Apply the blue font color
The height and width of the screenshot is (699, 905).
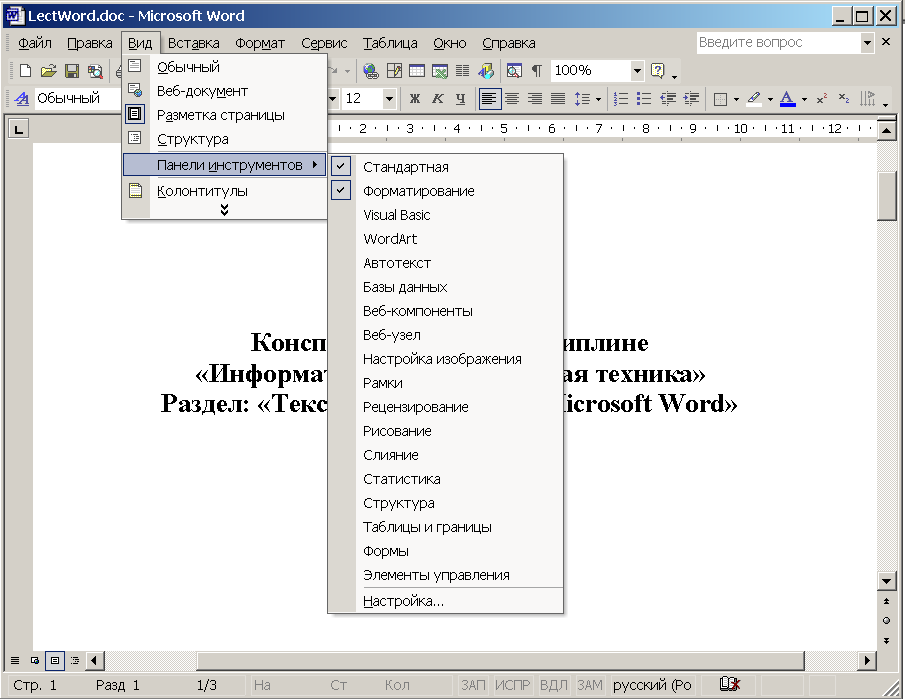[787, 99]
